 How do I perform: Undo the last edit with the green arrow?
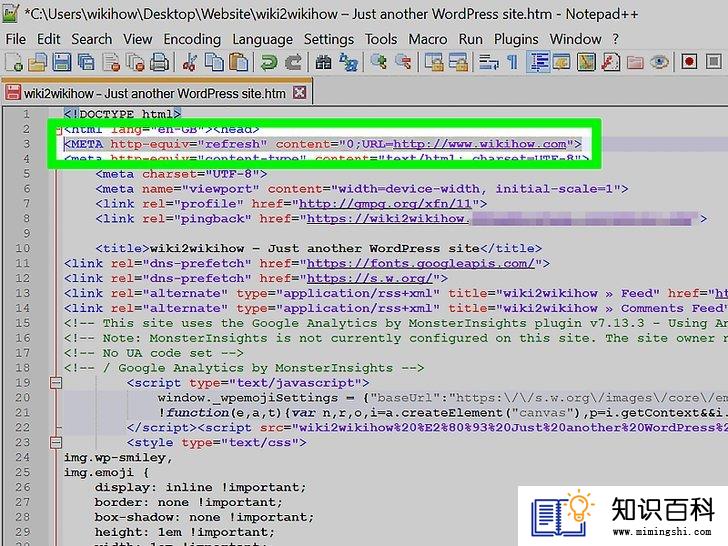coord(268,62)
